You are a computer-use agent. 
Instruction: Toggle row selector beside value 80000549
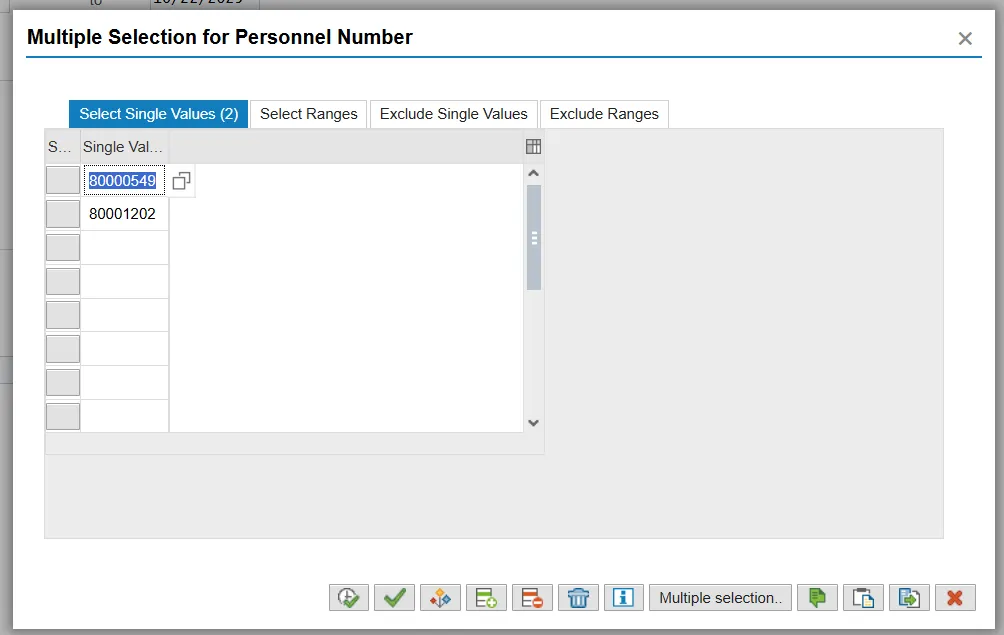tap(63, 181)
